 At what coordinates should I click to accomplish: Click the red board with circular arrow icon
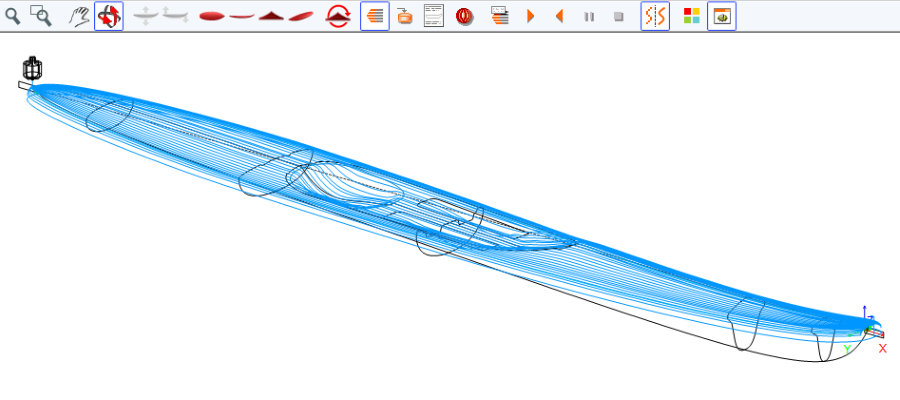338,16
